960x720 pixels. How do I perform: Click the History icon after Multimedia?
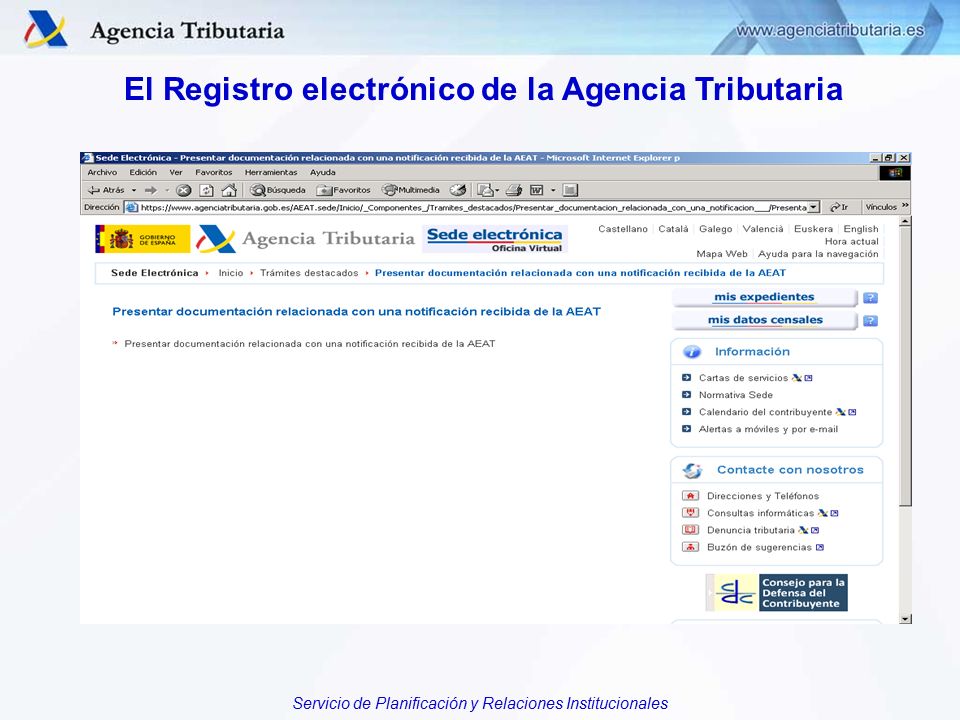click(x=458, y=190)
